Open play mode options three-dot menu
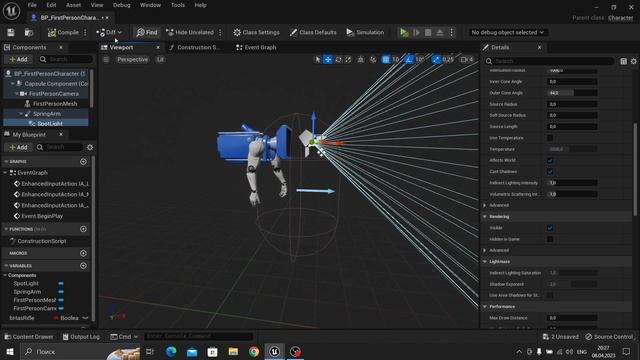This screenshot has height=360, width=640. (451, 32)
